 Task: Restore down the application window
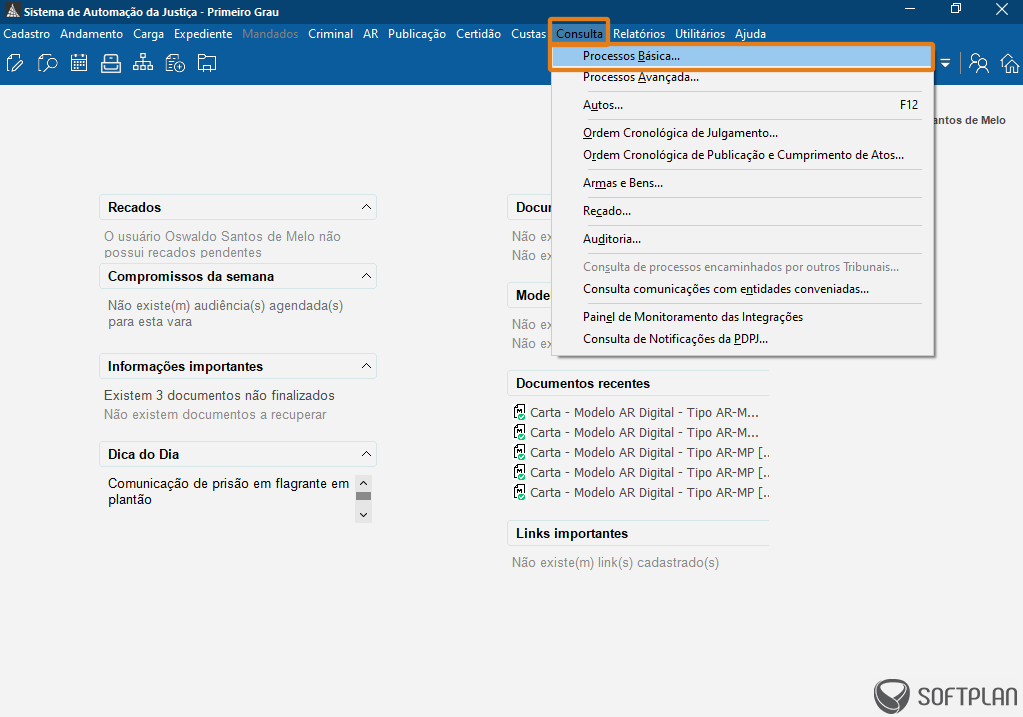pos(956,8)
